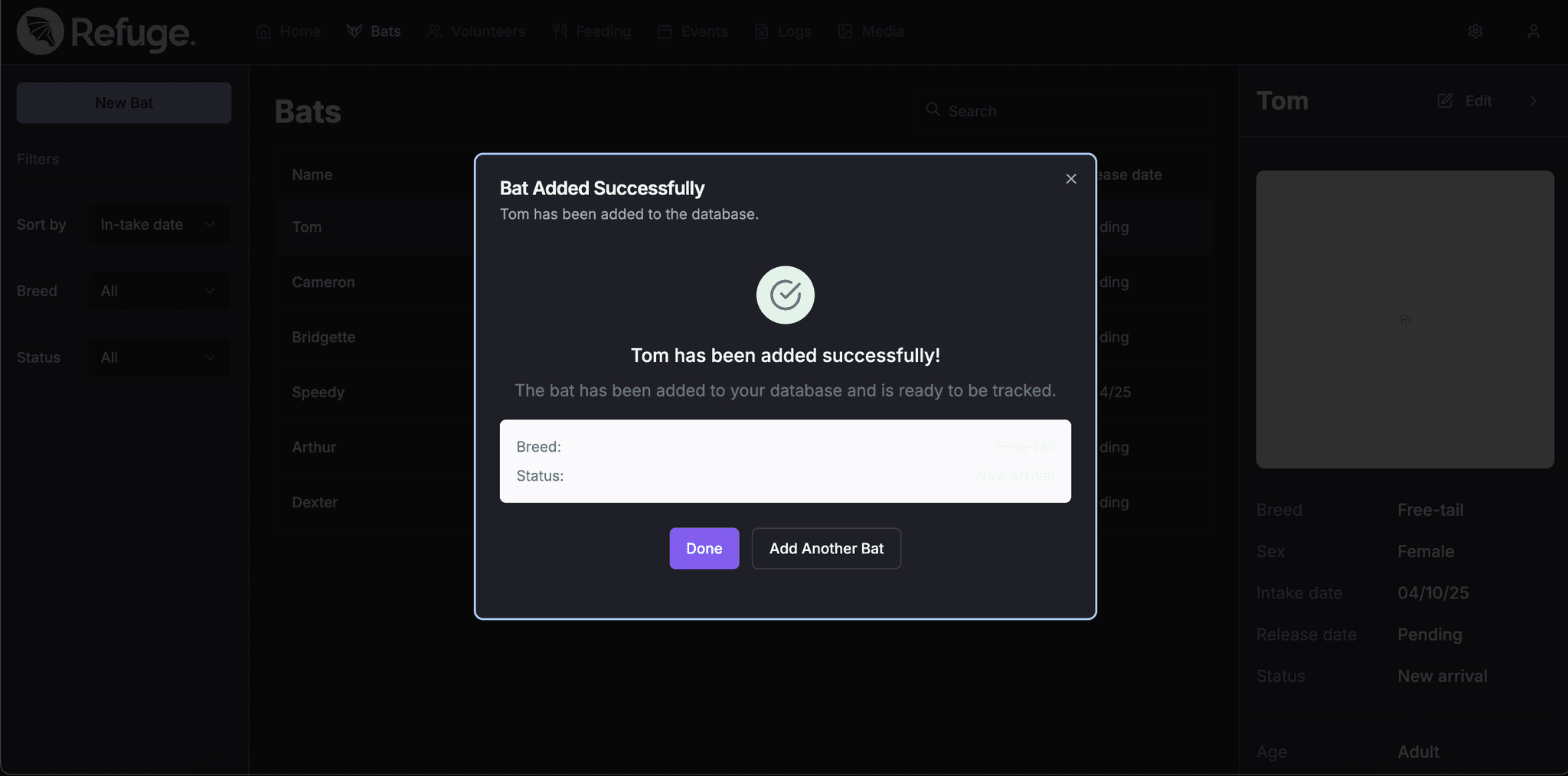Go to the Feeding tab

(x=592, y=31)
